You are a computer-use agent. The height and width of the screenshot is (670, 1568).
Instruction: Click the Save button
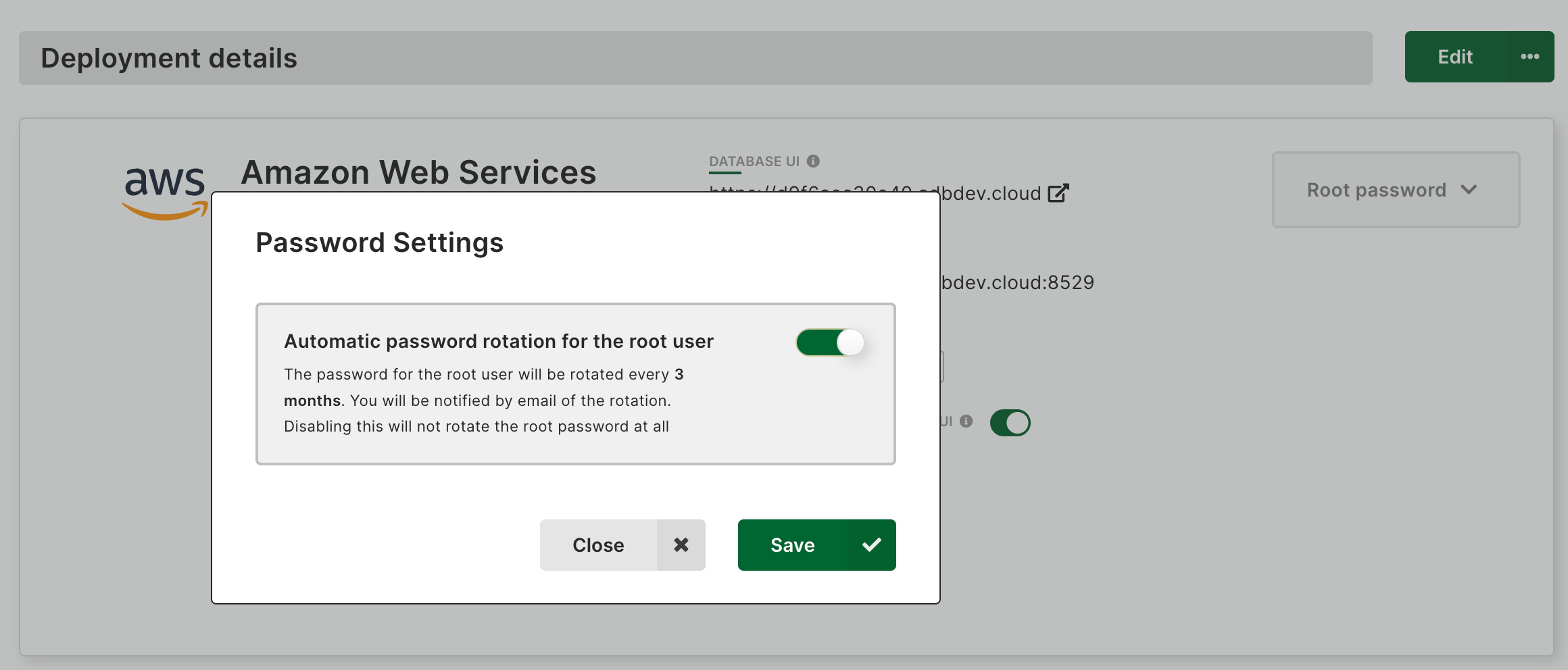click(816, 545)
